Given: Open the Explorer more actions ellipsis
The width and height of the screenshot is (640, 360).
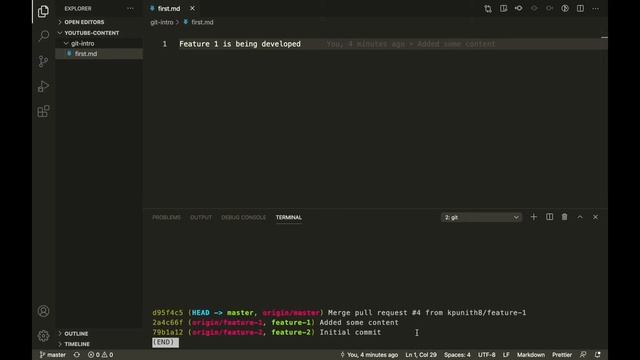Looking at the screenshot, I should tap(130, 9).
